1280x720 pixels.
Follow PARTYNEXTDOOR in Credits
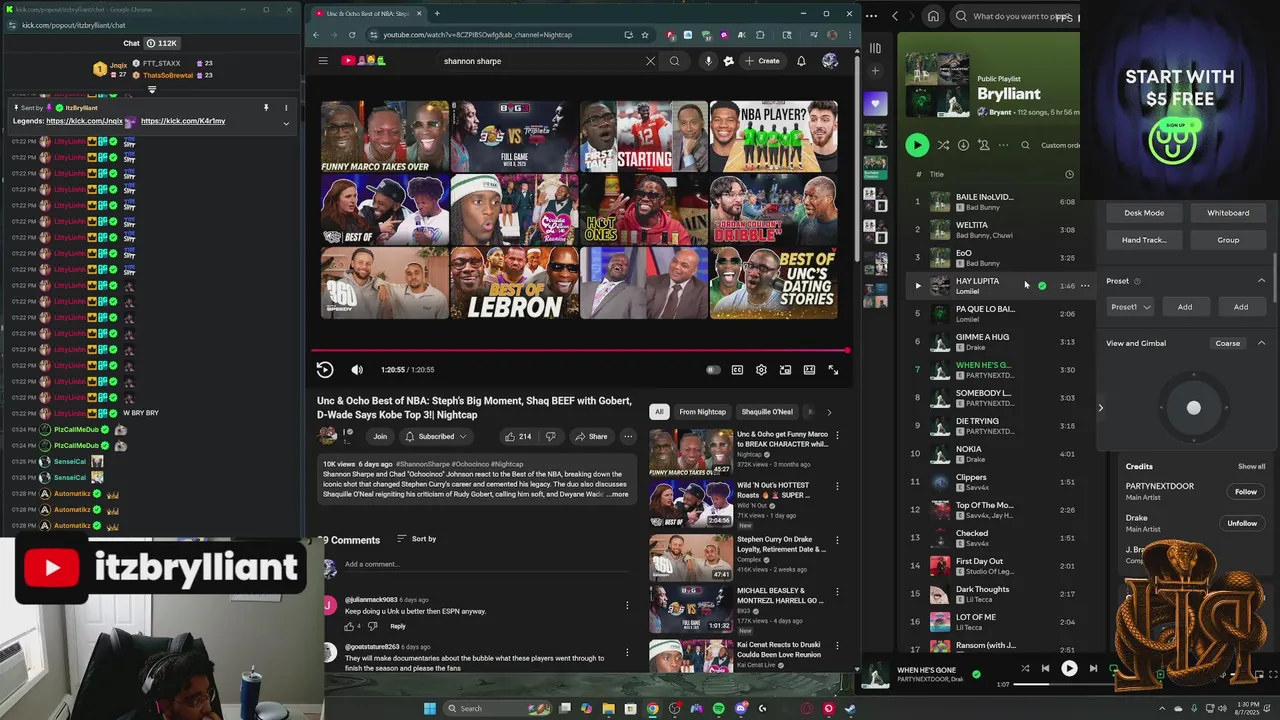pos(1245,492)
